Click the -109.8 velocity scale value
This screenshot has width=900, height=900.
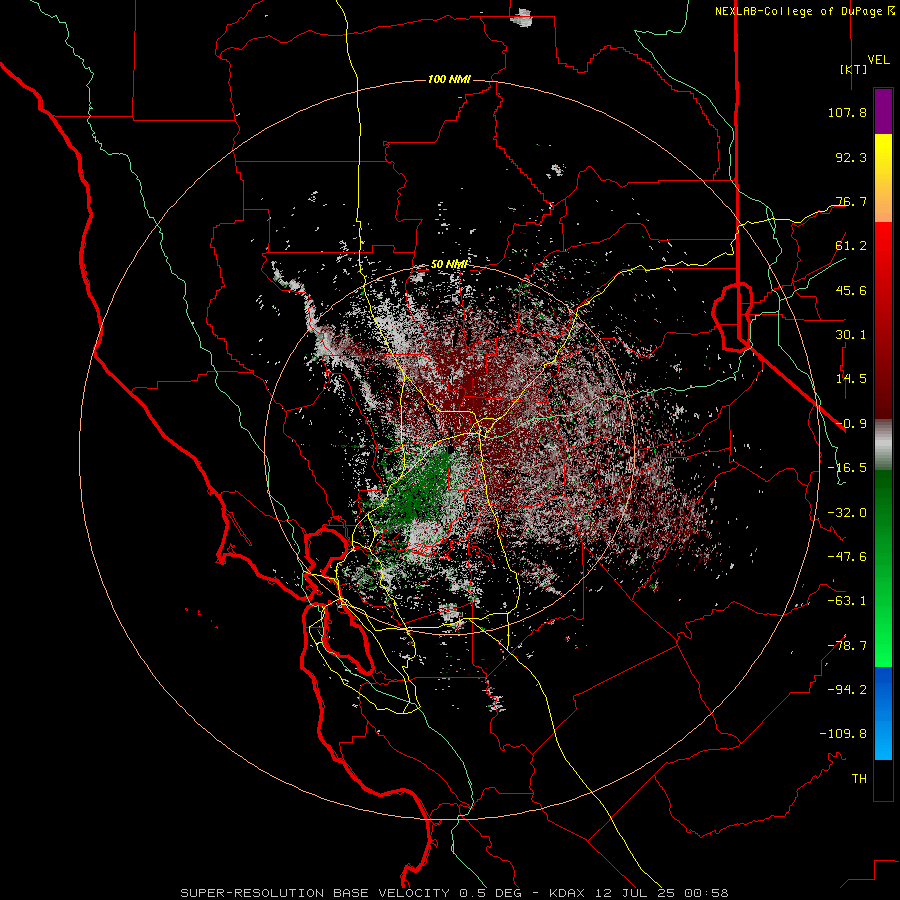click(x=843, y=734)
